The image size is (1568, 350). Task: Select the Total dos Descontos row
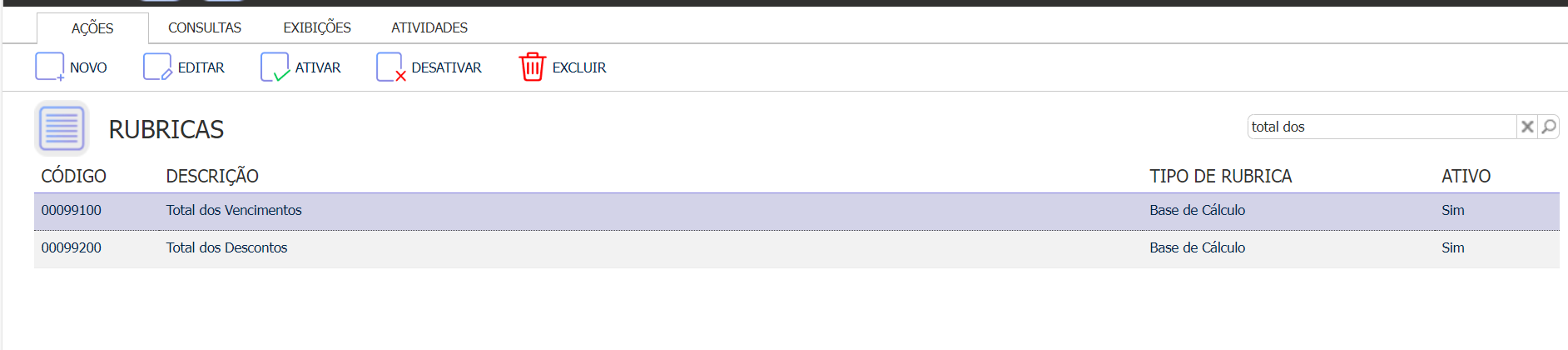tap(796, 248)
